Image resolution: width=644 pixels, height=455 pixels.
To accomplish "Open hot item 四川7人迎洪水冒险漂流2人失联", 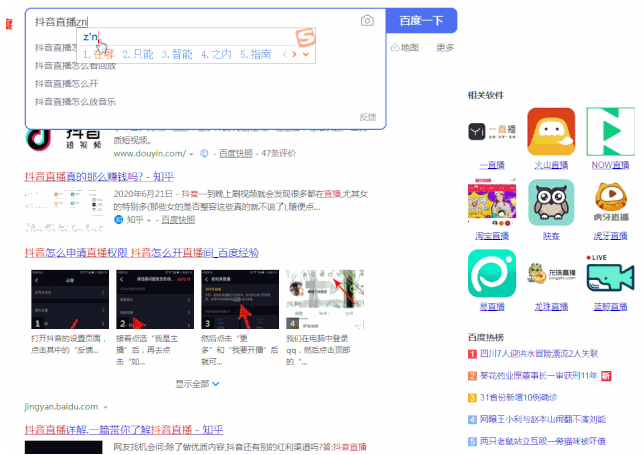I will tap(539, 354).
